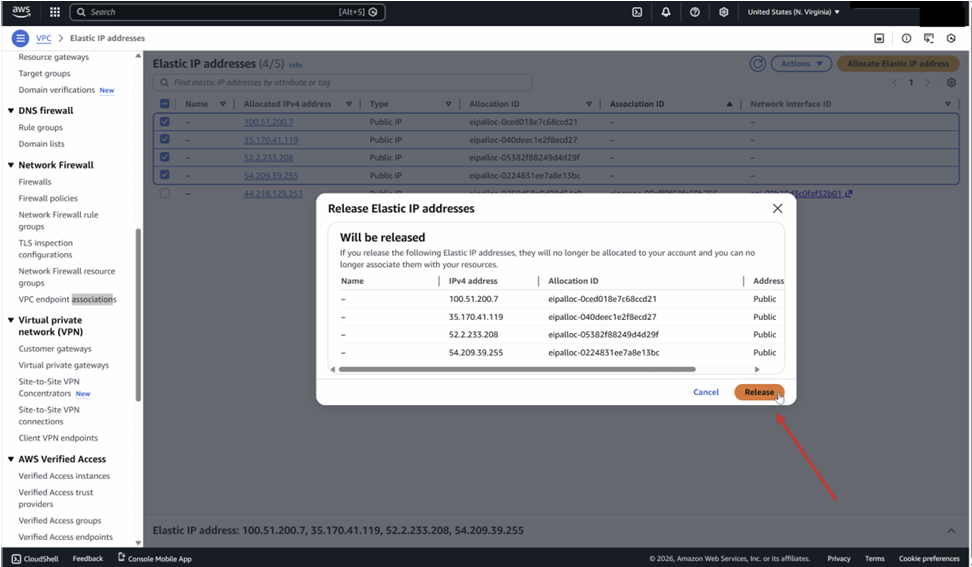Open the United States (N. Virginia) region dropdown

coord(794,12)
